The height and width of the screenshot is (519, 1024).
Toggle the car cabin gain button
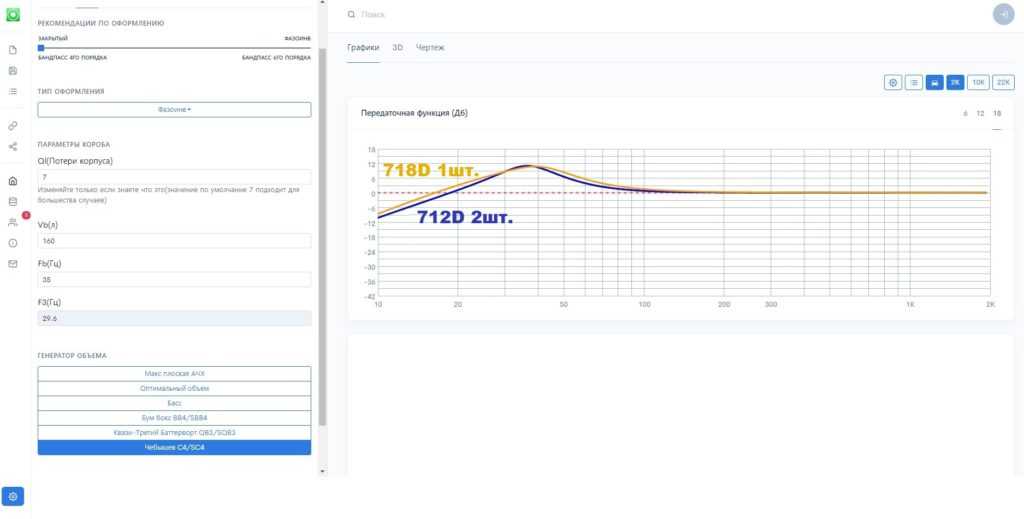[934, 83]
